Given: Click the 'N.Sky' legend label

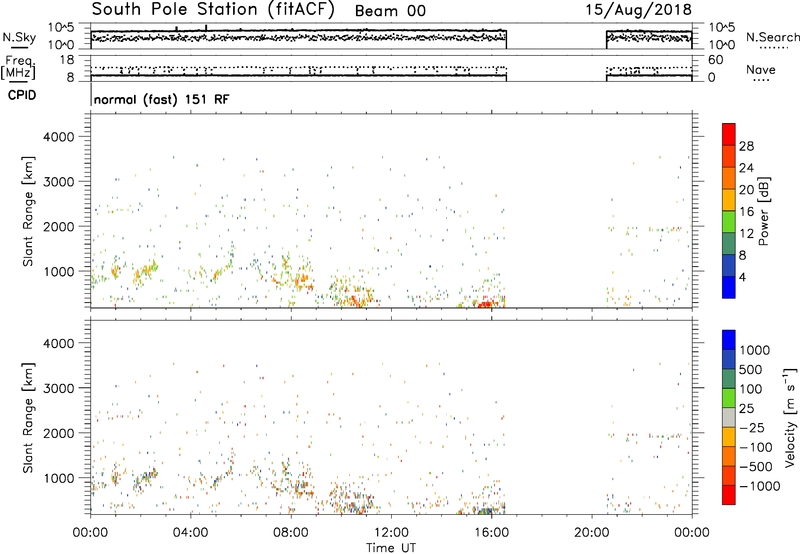Looking at the screenshot, I should pyautogui.click(x=19, y=37).
